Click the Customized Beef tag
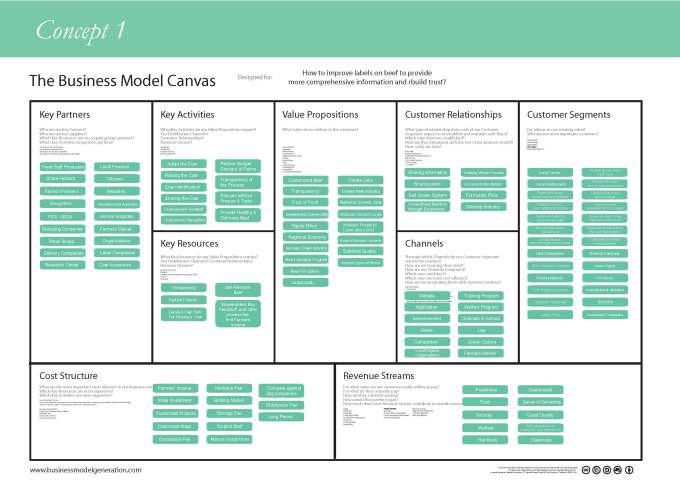 click(306, 179)
